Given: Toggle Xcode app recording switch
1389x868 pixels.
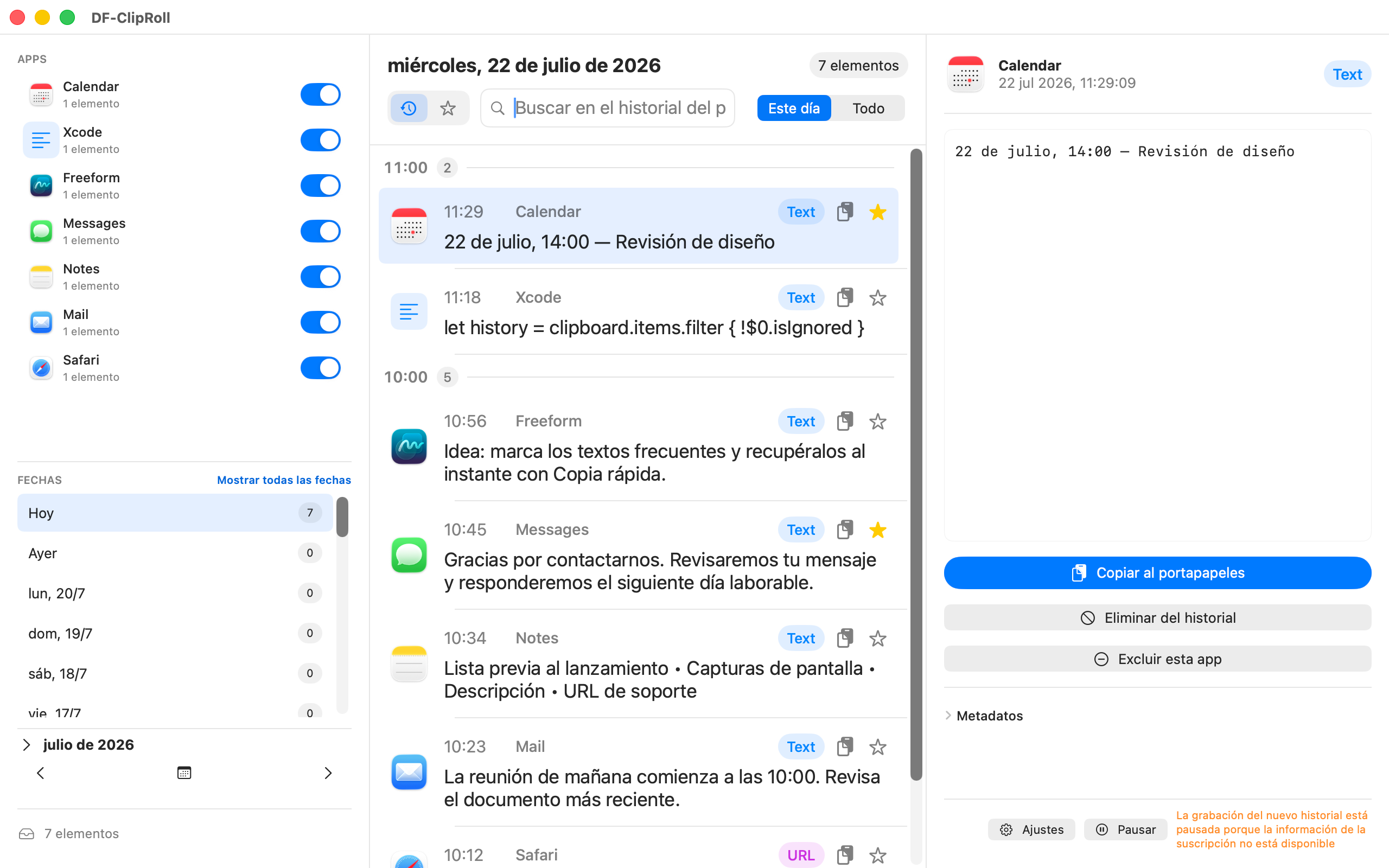Looking at the screenshot, I should point(320,140).
